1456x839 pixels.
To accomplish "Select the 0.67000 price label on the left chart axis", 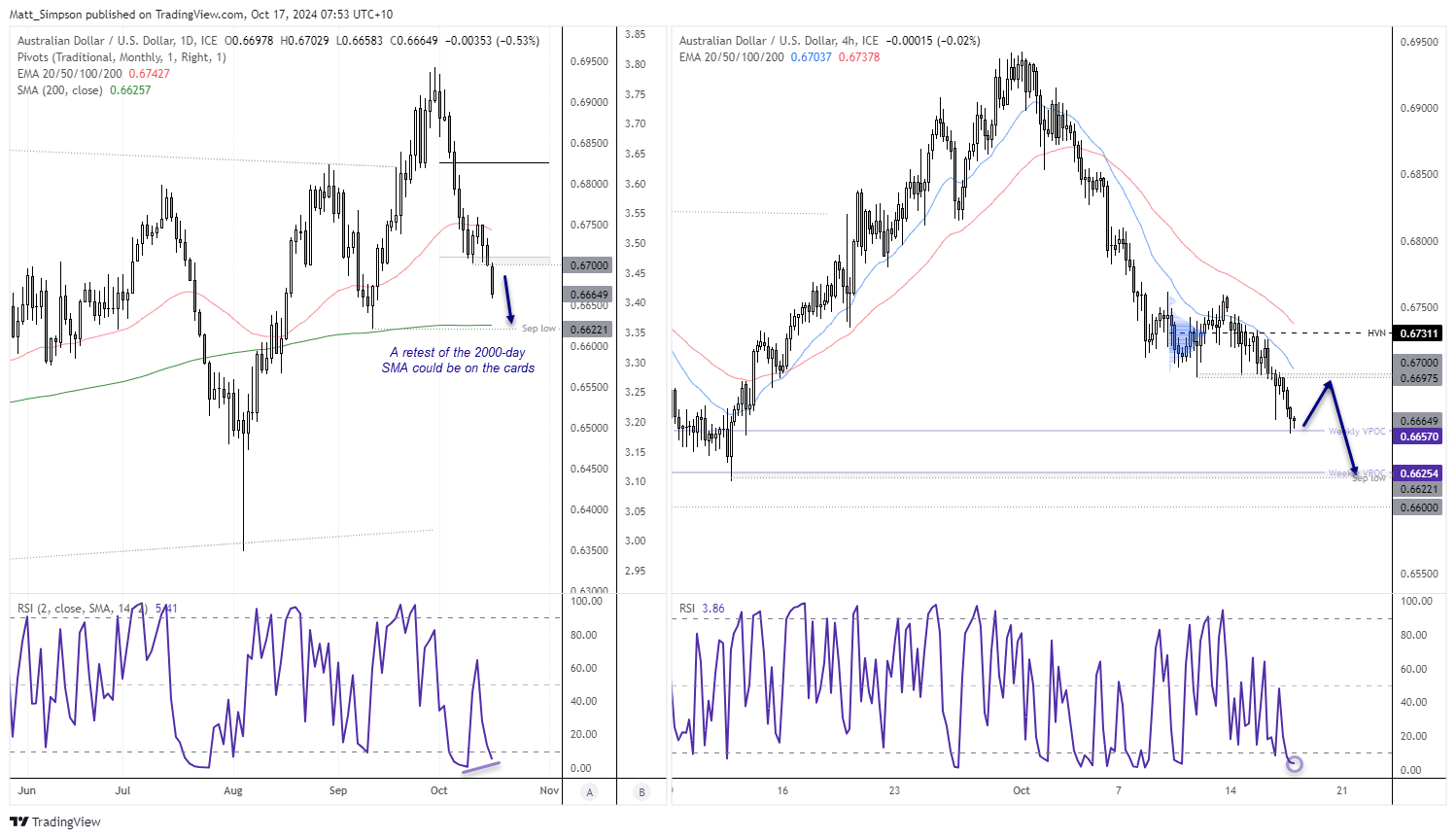I will tap(588, 265).
